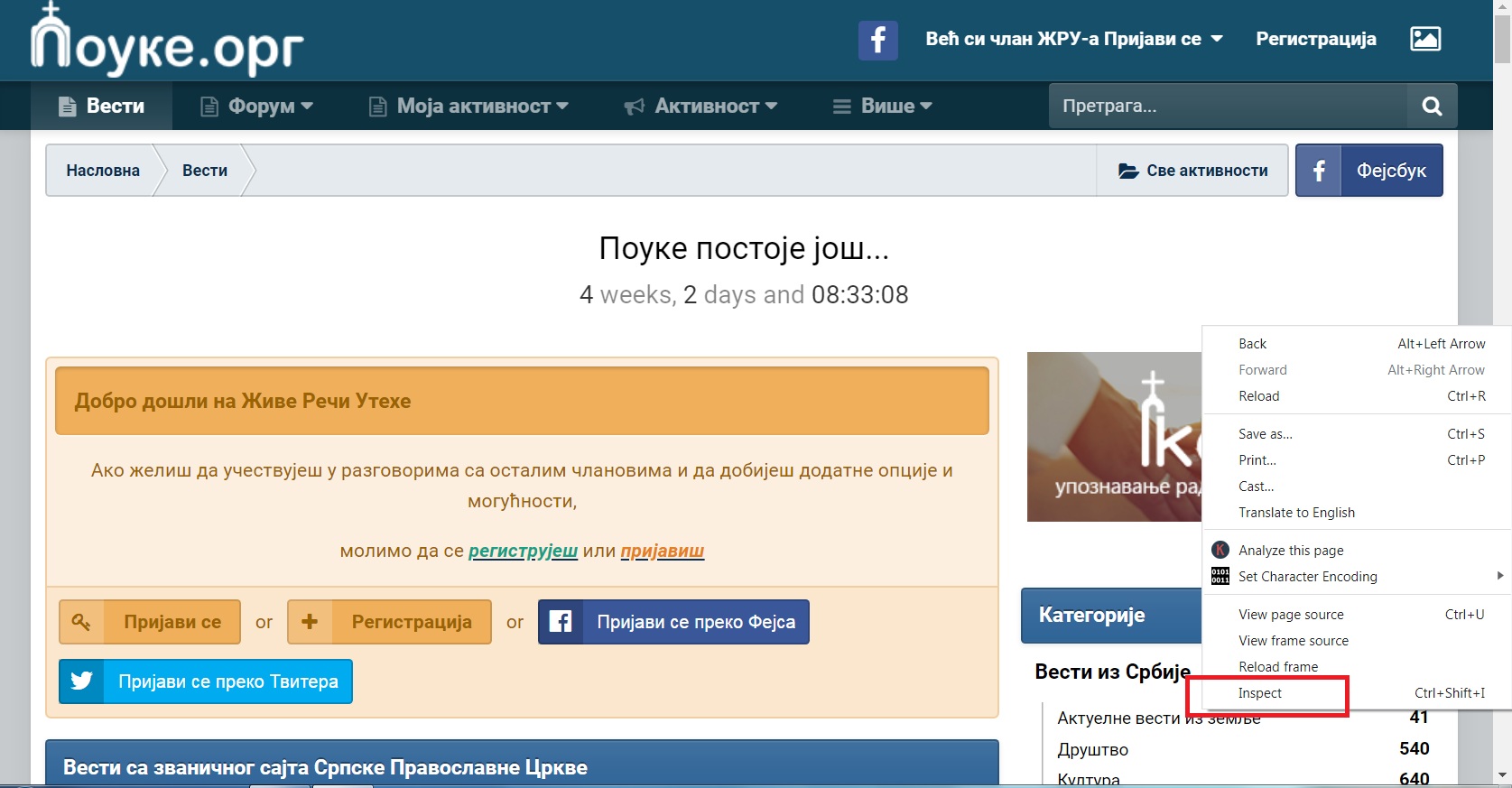Expand the Форум dropdown menu
The image size is (1512, 788).
[257, 107]
